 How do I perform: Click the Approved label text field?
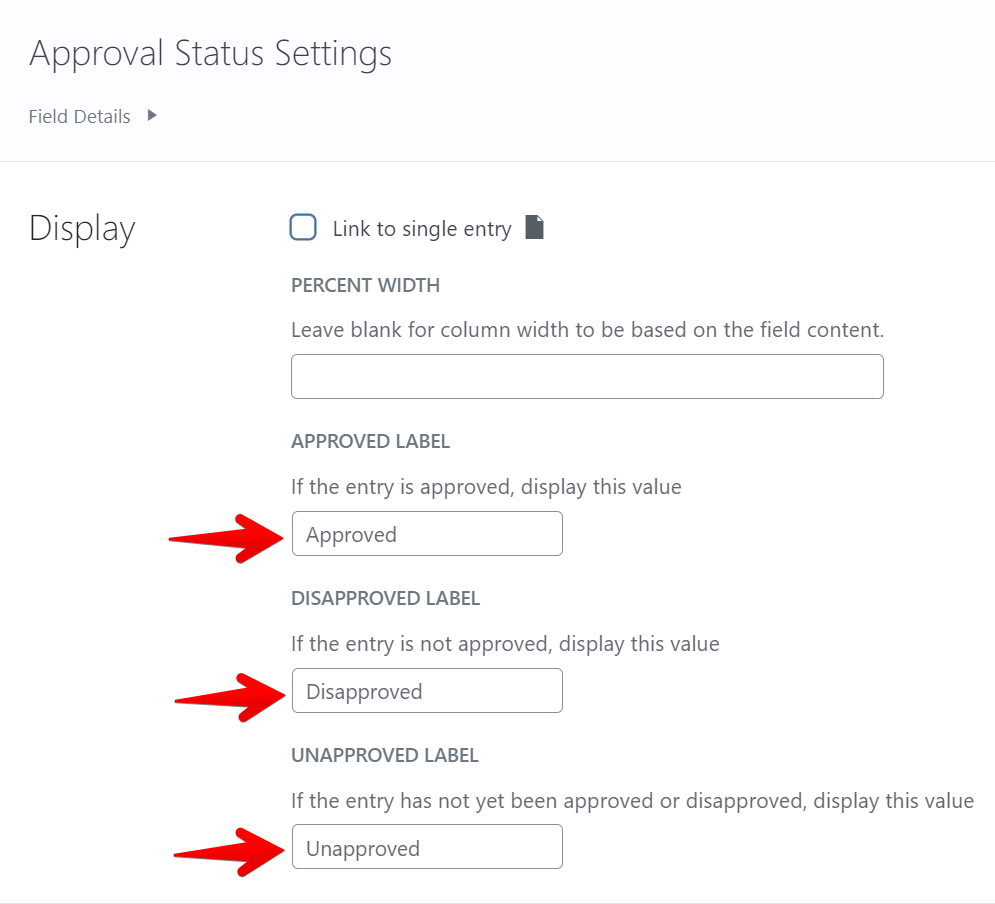pyautogui.click(x=427, y=534)
